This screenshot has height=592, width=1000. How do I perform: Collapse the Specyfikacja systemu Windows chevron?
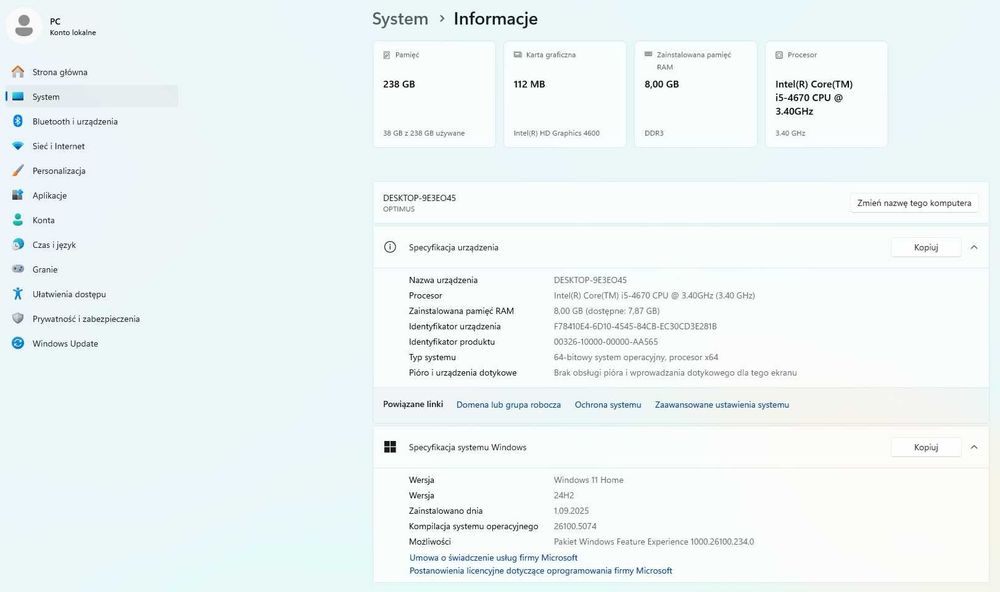tap(974, 447)
